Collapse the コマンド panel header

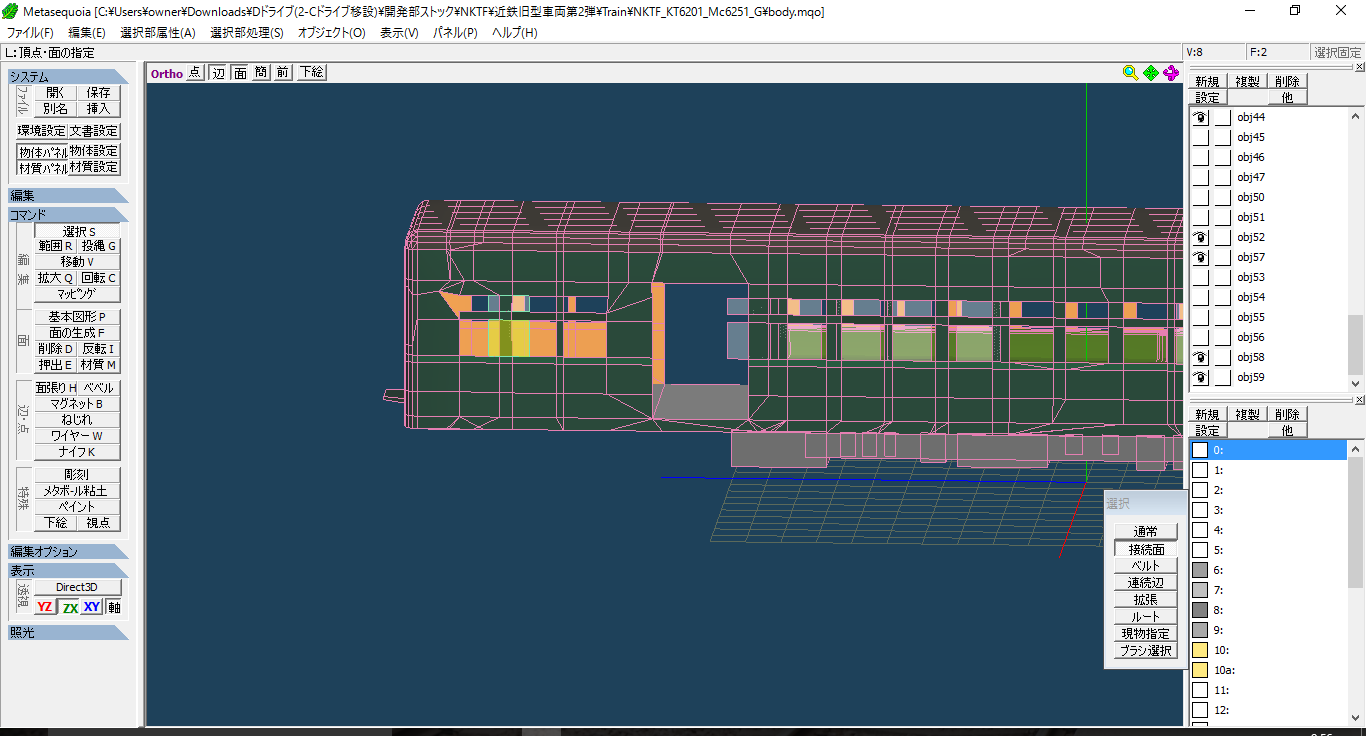click(68, 215)
